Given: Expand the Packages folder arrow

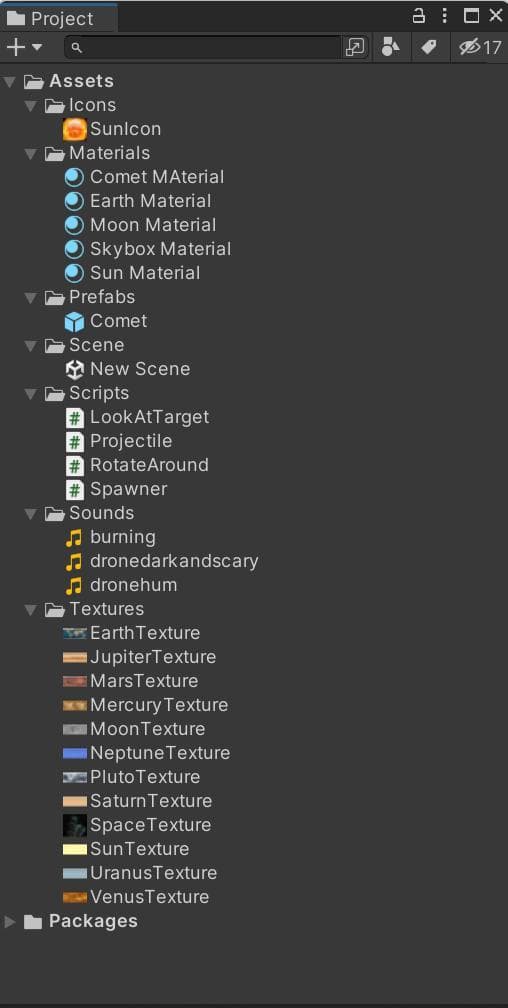Looking at the screenshot, I should click(10, 921).
